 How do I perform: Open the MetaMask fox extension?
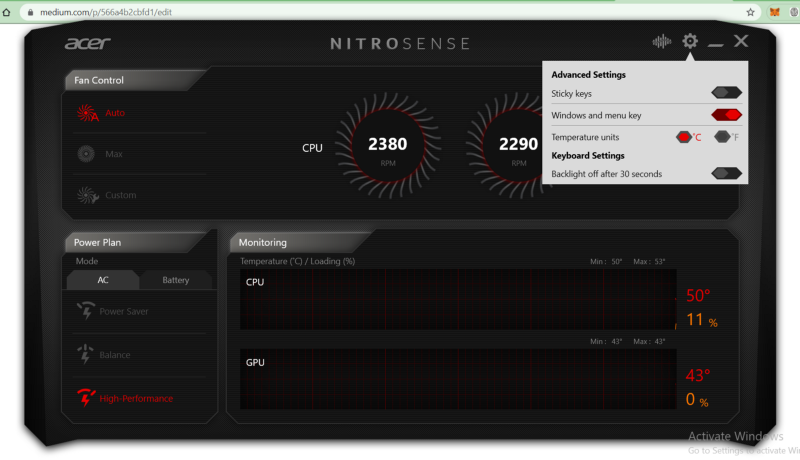(x=774, y=12)
